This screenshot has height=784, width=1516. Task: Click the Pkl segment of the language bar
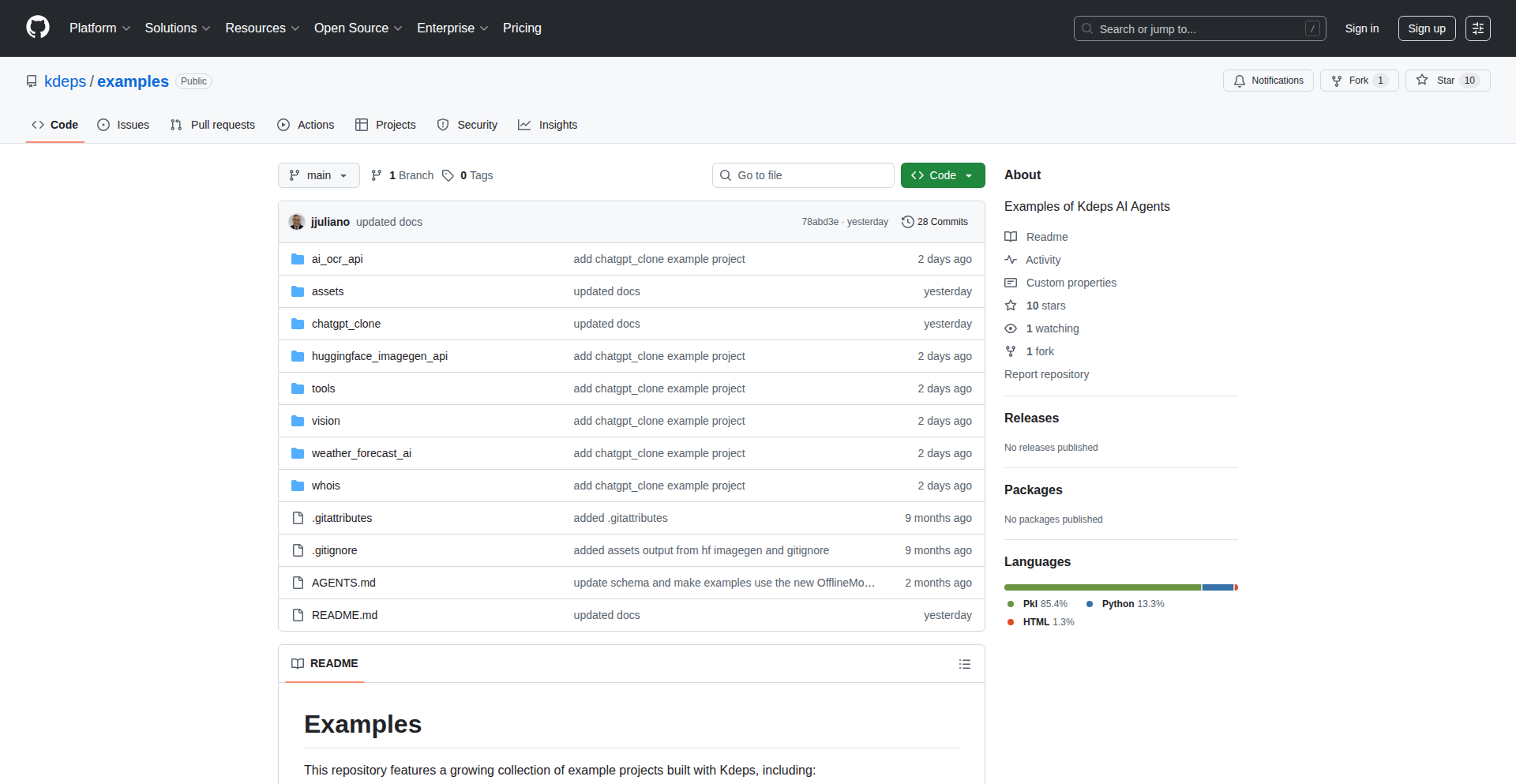1101,587
